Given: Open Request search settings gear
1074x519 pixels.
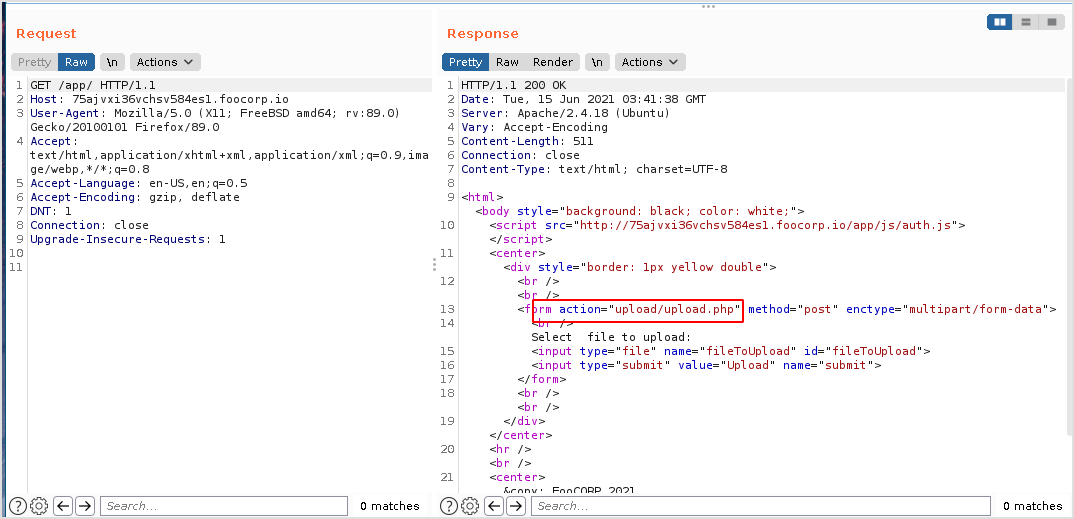Looking at the screenshot, I should 39,506.
